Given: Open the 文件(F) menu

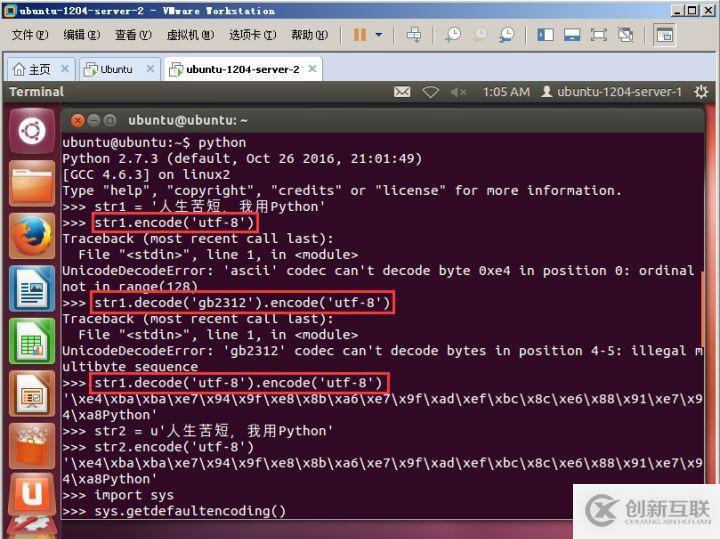Looking at the screenshot, I should (30, 35).
